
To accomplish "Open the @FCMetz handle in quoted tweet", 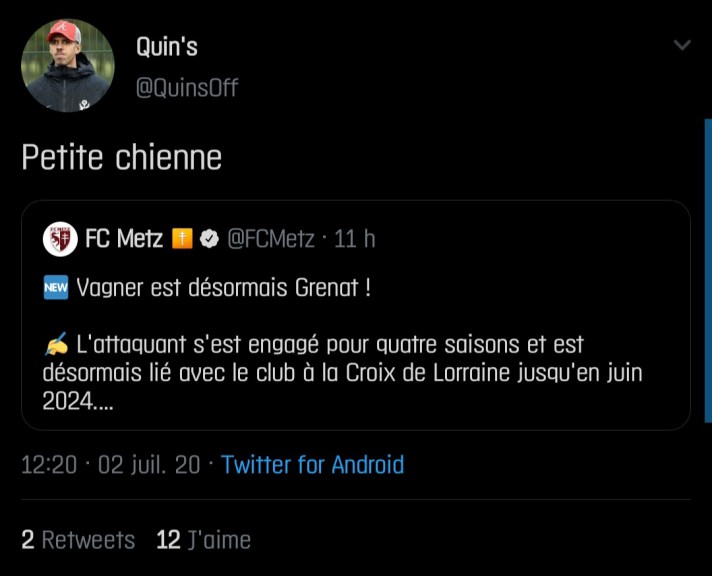I will pos(271,239).
